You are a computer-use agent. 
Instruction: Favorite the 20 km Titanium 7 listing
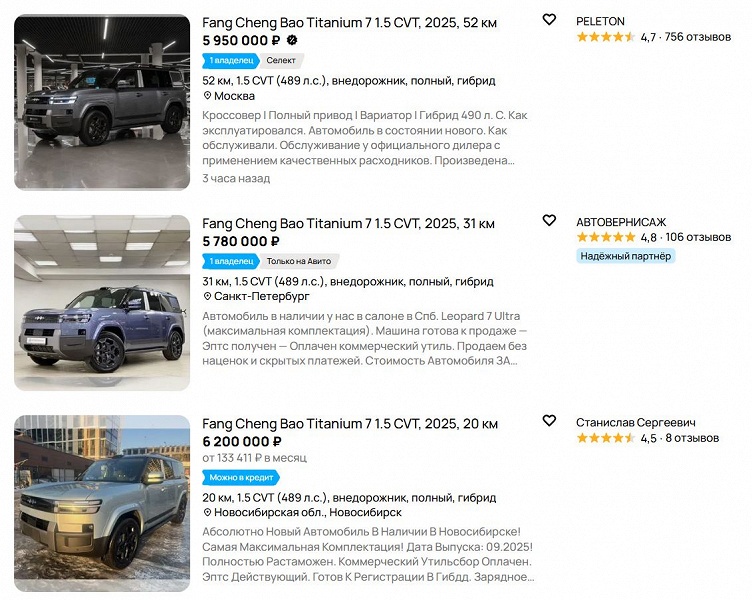tap(548, 421)
